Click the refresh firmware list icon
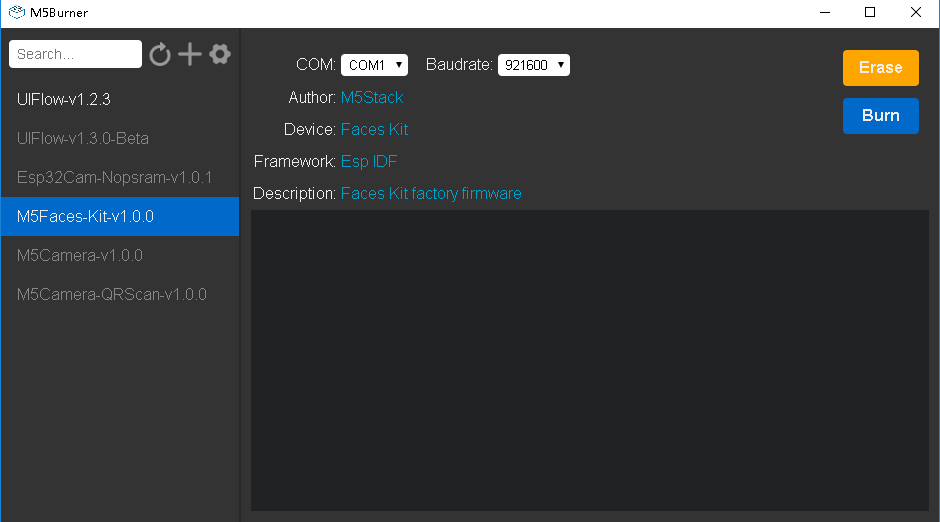Image resolution: width=940 pixels, height=522 pixels. click(x=160, y=54)
